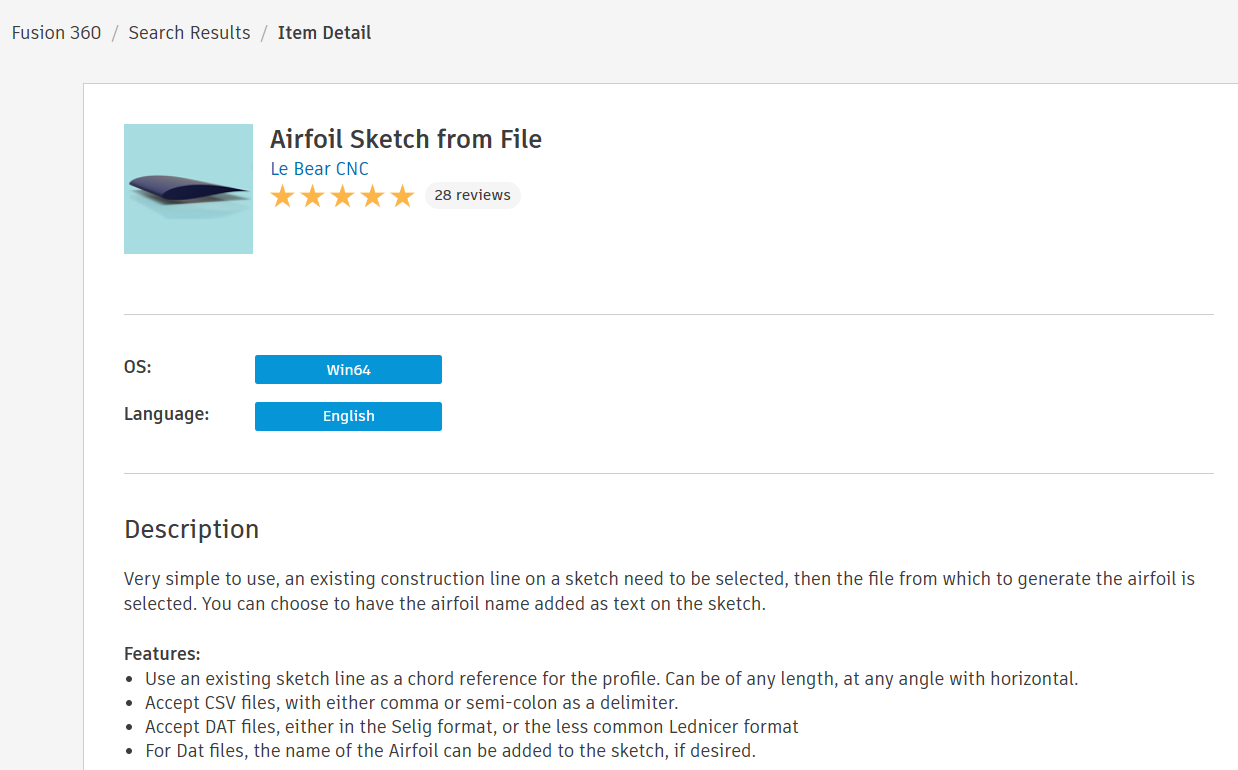Open the airfoil app thumbnail image
The width and height of the screenshot is (1238, 770).
pos(188,189)
